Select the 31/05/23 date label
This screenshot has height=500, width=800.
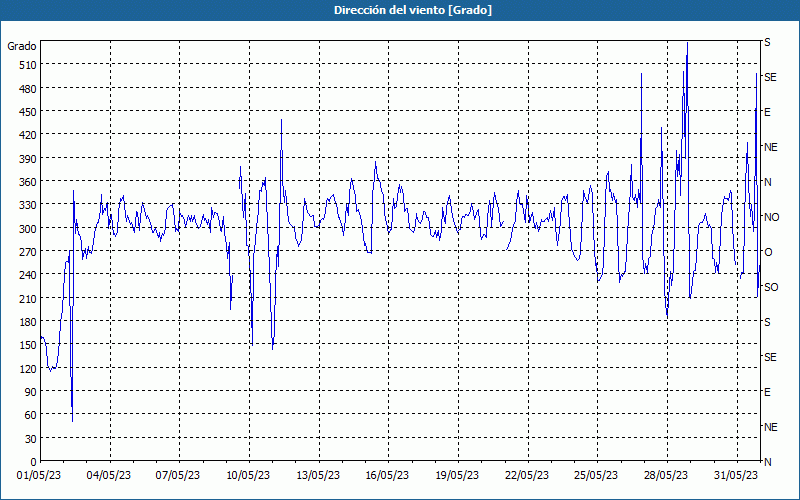736,476
